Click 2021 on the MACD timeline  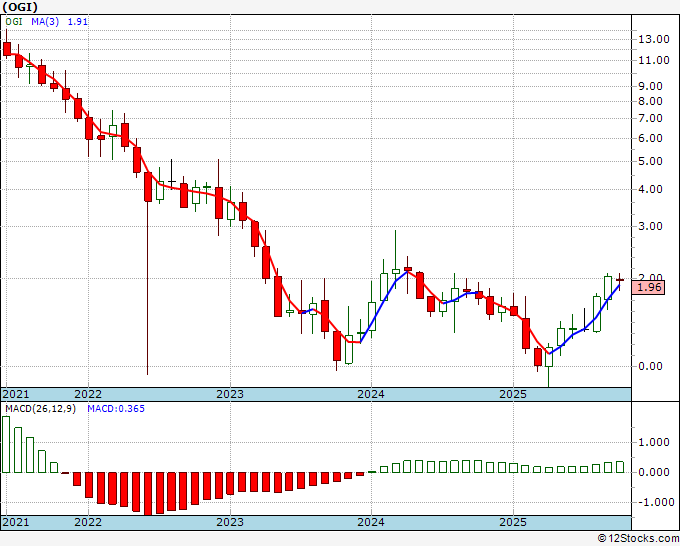[x=16, y=522]
